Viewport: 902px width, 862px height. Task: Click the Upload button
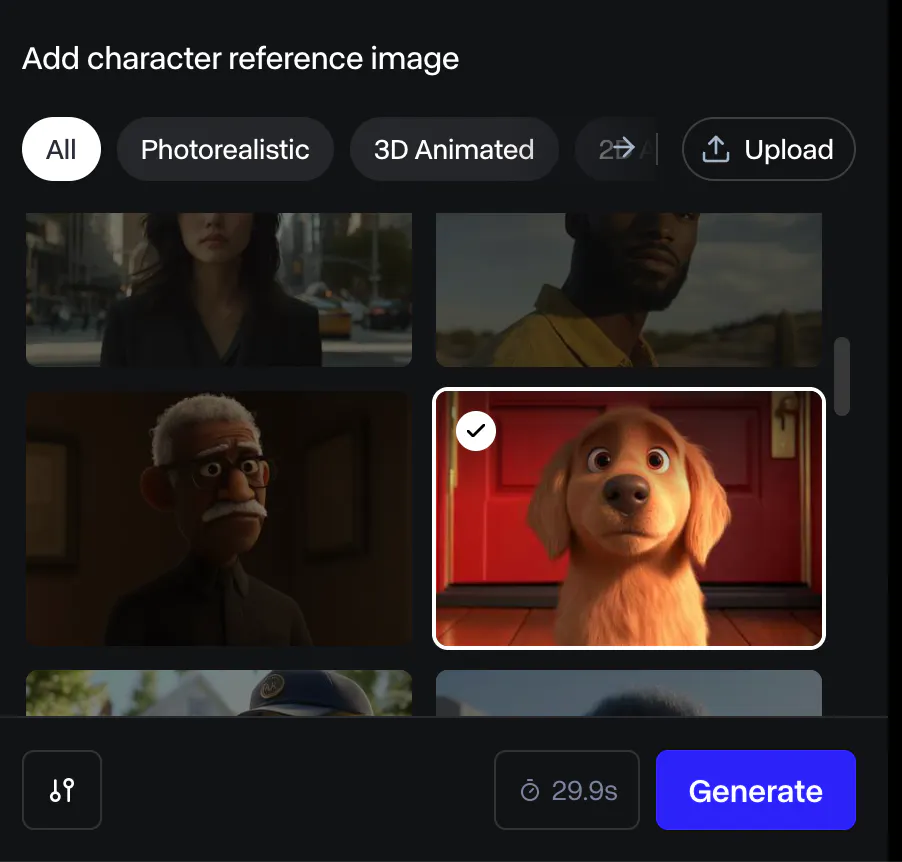click(x=769, y=150)
